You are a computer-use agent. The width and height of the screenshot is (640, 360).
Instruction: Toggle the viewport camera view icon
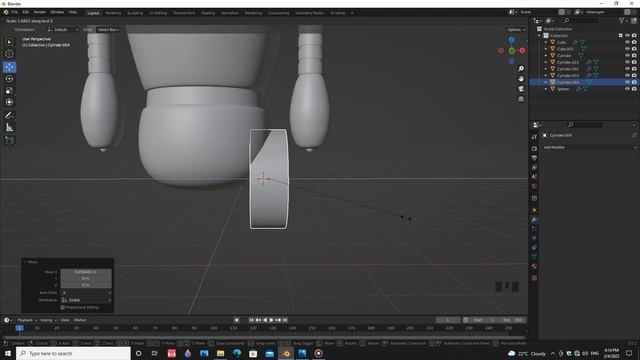pos(521,89)
